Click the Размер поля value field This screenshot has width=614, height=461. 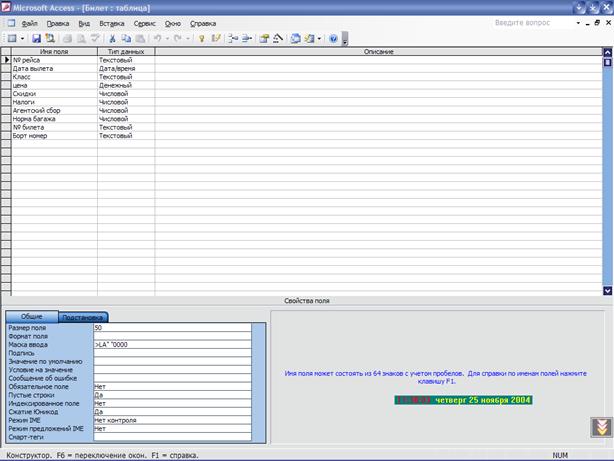click(x=177, y=328)
